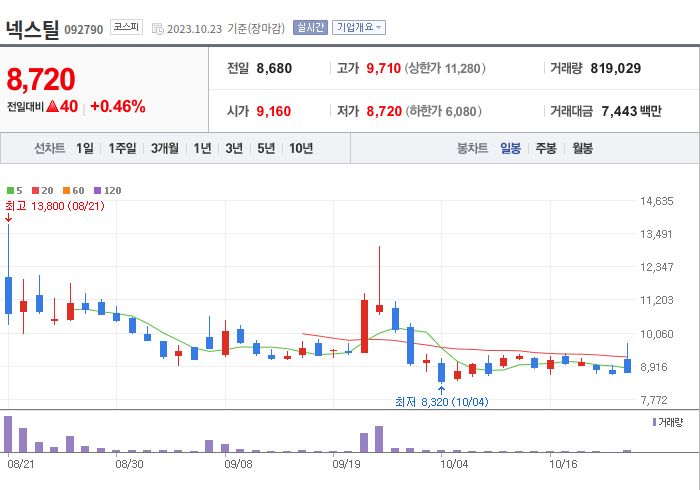Click the purple 120-day moving average swatch
The image size is (700, 490).
coord(97,191)
